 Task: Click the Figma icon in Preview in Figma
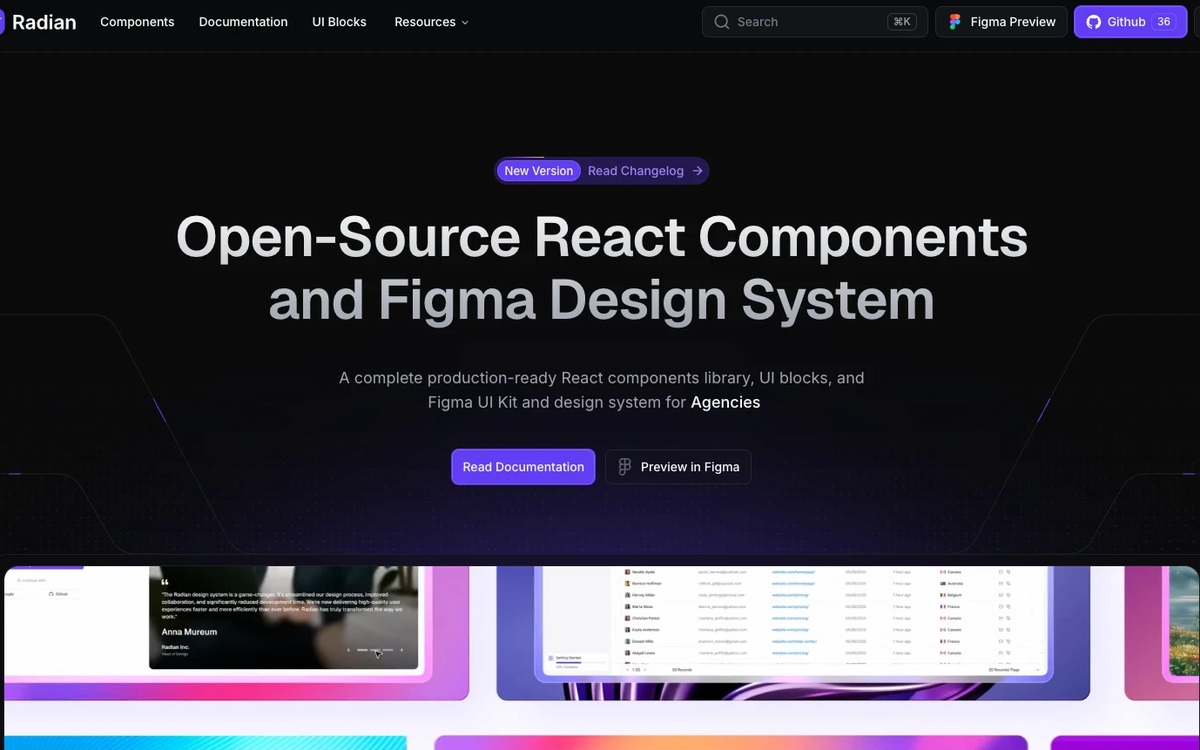point(625,467)
